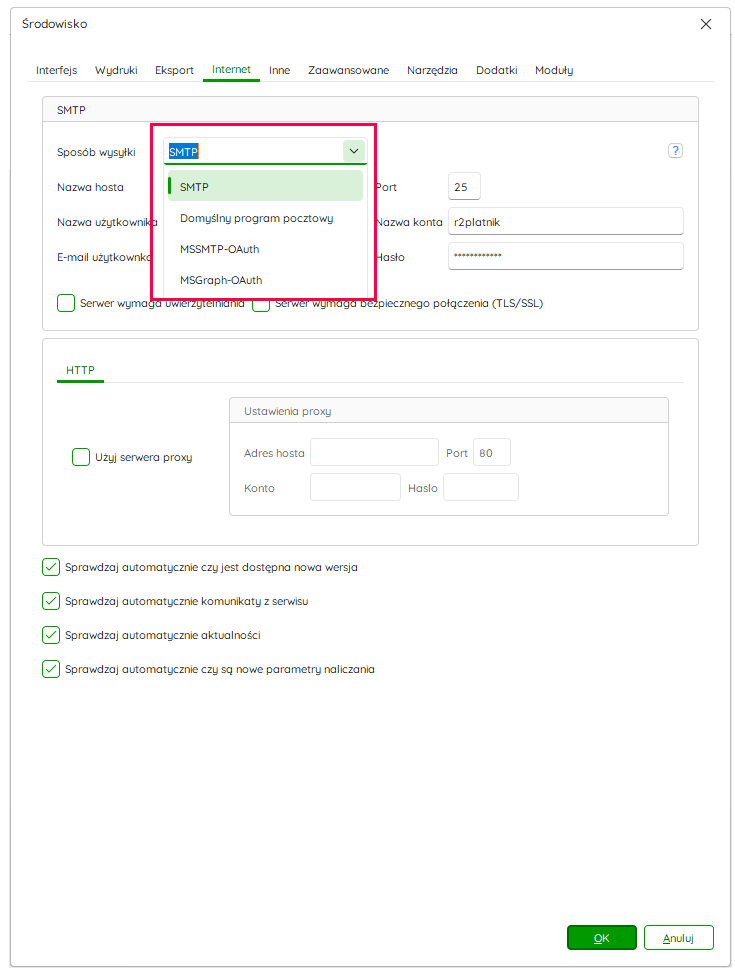The width and height of the screenshot is (735, 968).
Task: Select the Internet tab
Action: tap(231, 69)
